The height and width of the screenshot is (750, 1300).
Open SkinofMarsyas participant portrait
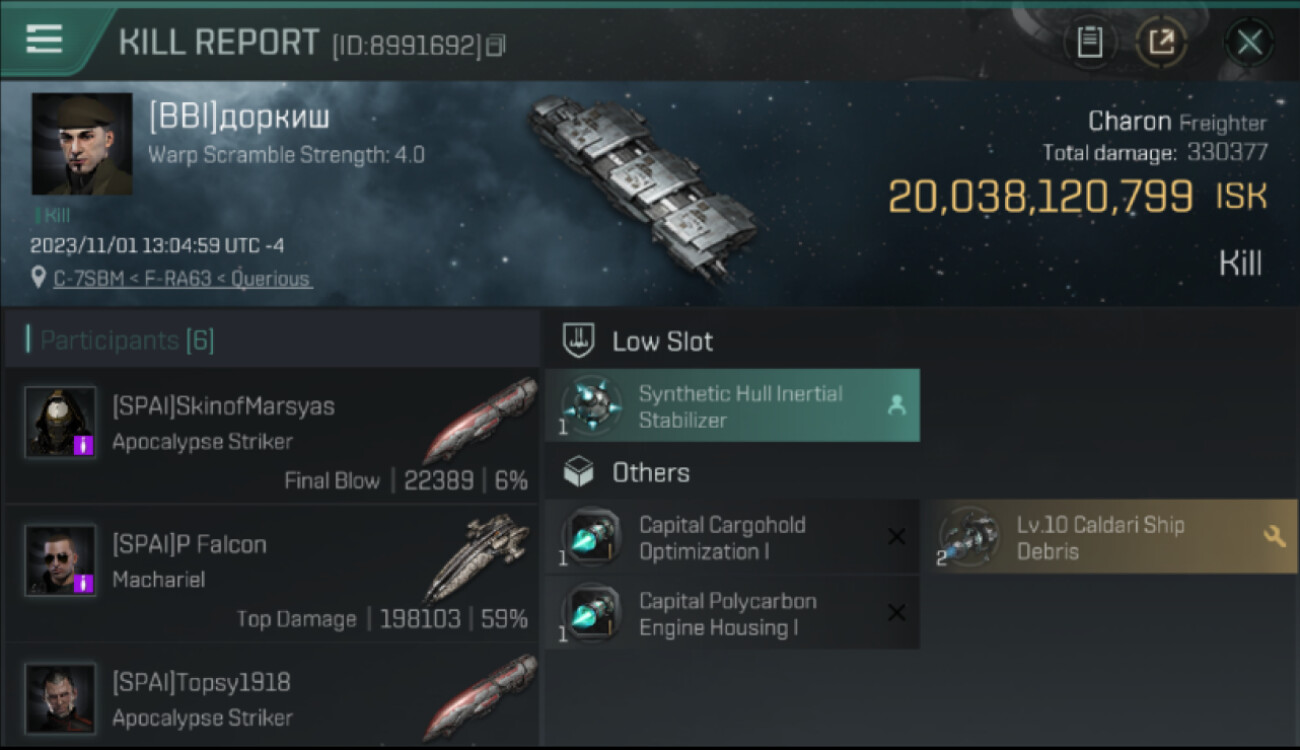[60, 422]
